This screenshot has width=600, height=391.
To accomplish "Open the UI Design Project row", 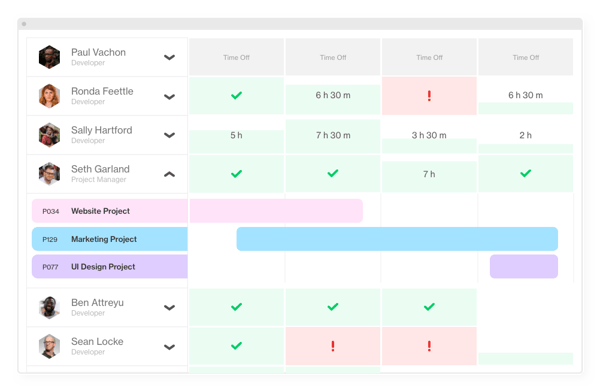I will click(x=109, y=267).
